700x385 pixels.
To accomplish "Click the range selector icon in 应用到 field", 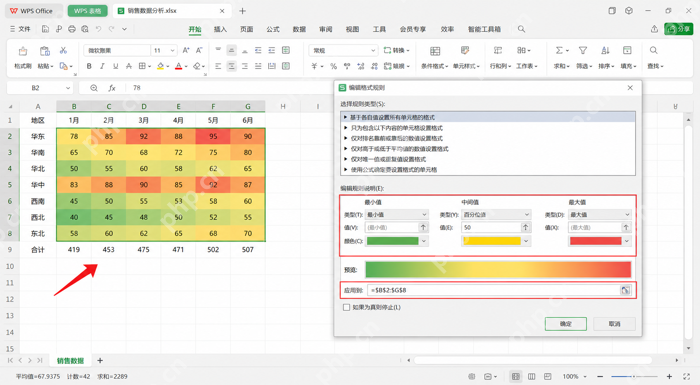I will (x=625, y=290).
